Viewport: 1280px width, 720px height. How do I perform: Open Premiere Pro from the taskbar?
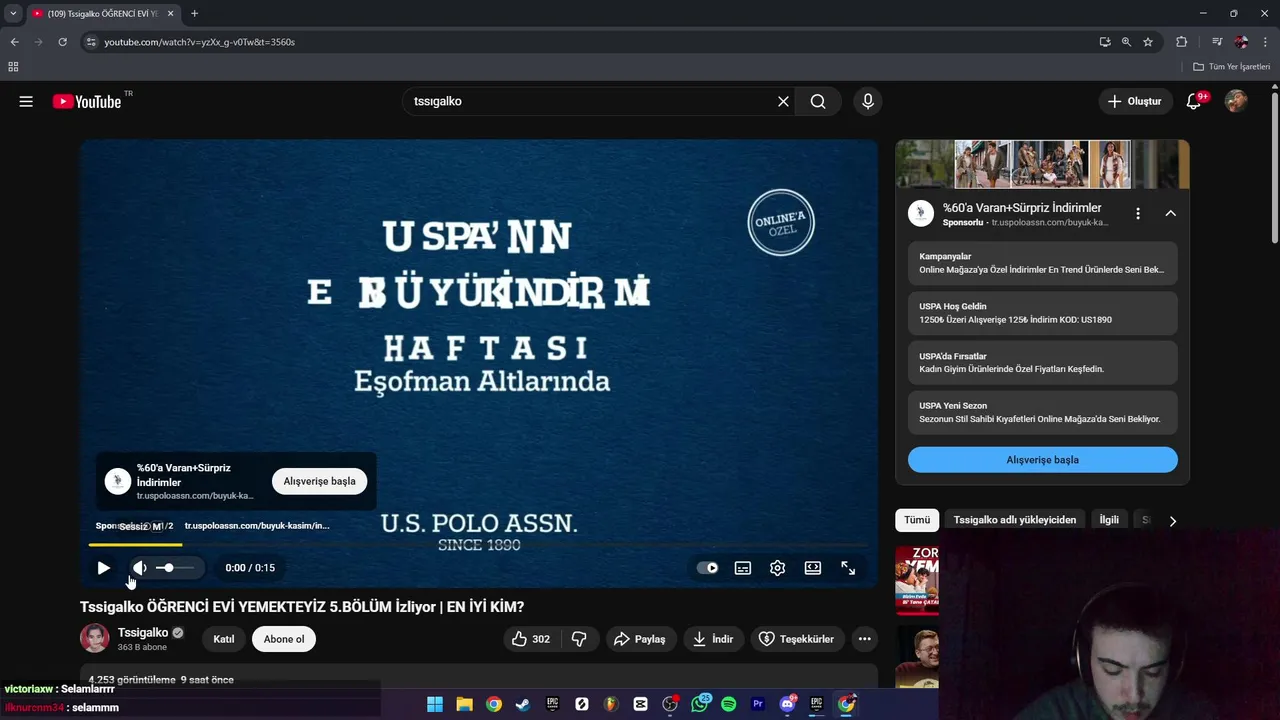click(x=758, y=704)
